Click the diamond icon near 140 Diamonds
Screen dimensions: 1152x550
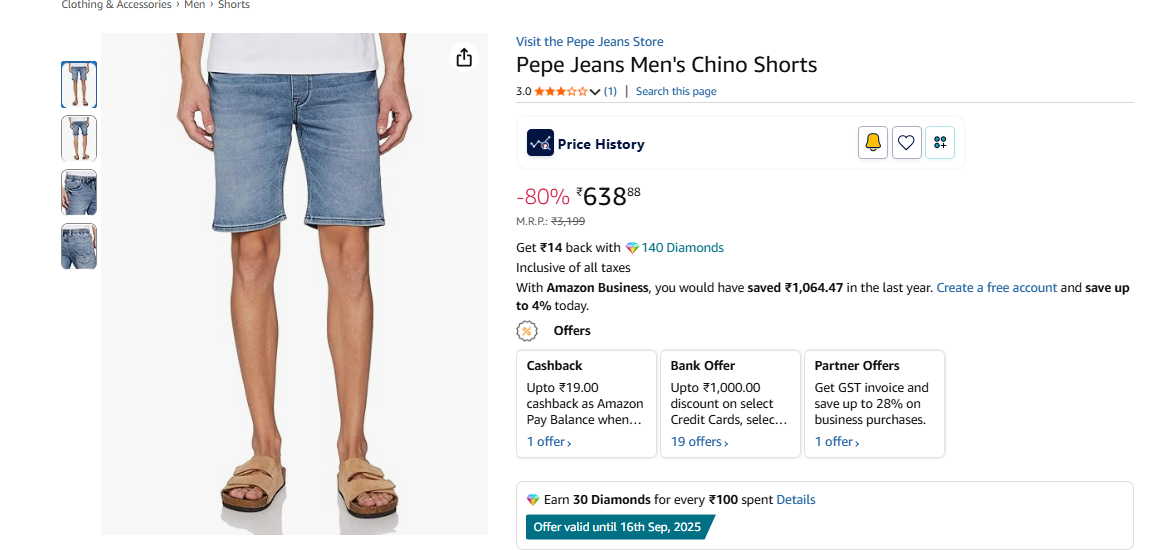click(x=632, y=248)
